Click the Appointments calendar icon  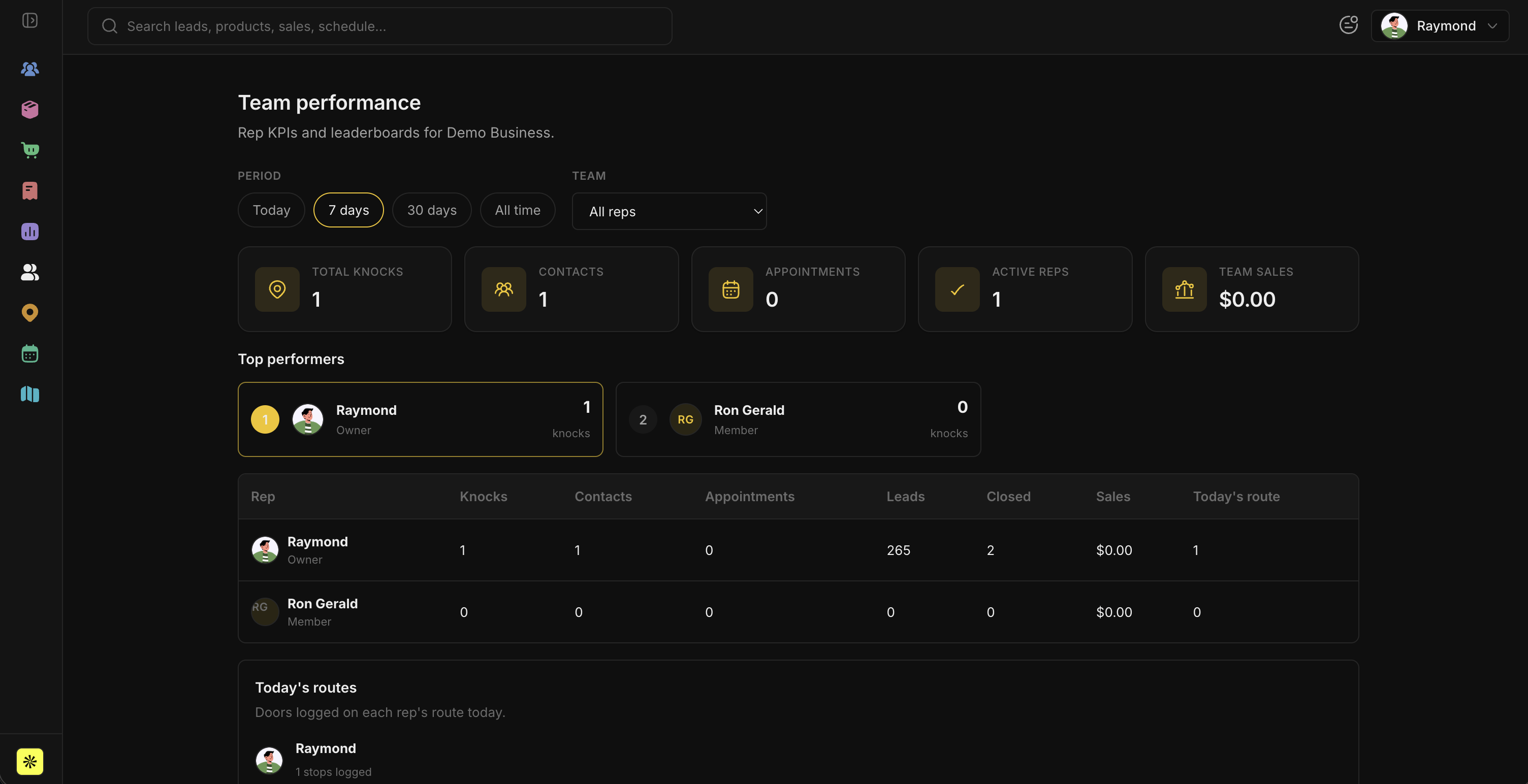click(731, 289)
